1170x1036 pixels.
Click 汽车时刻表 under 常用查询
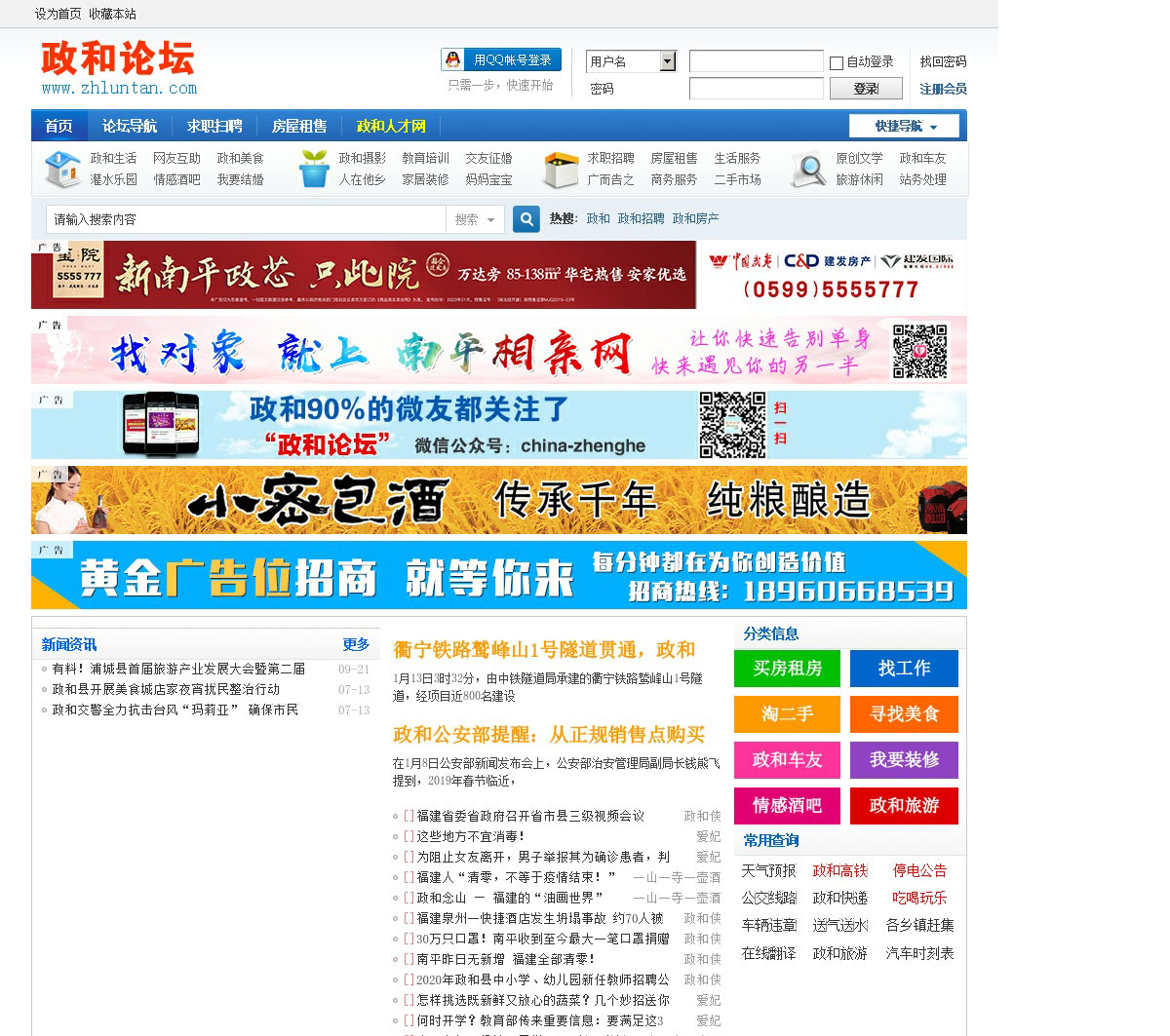[x=919, y=953]
